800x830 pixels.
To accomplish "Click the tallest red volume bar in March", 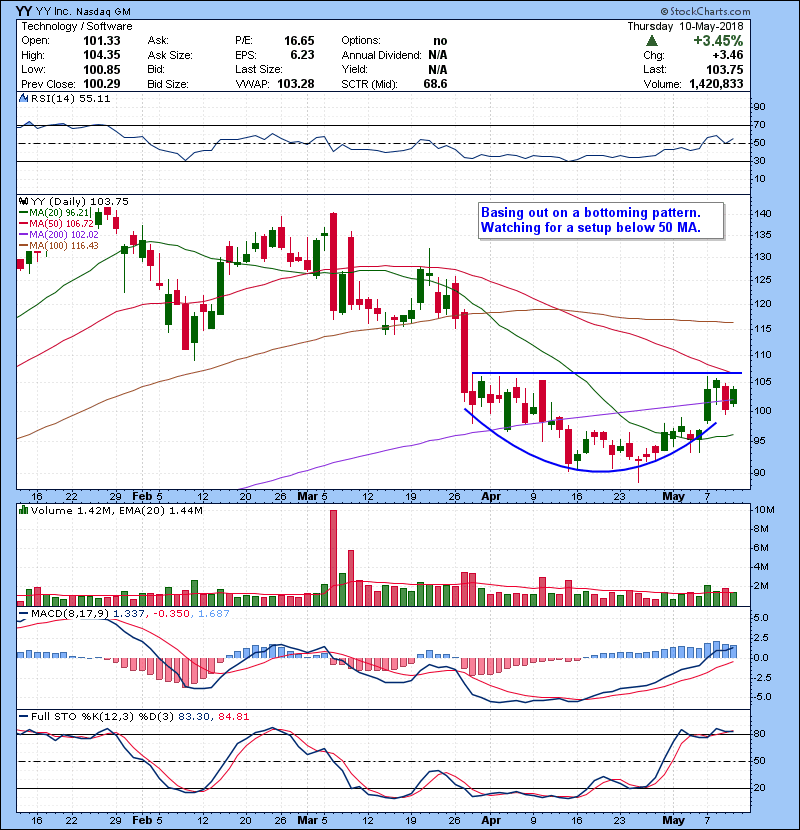I will point(333,558).
